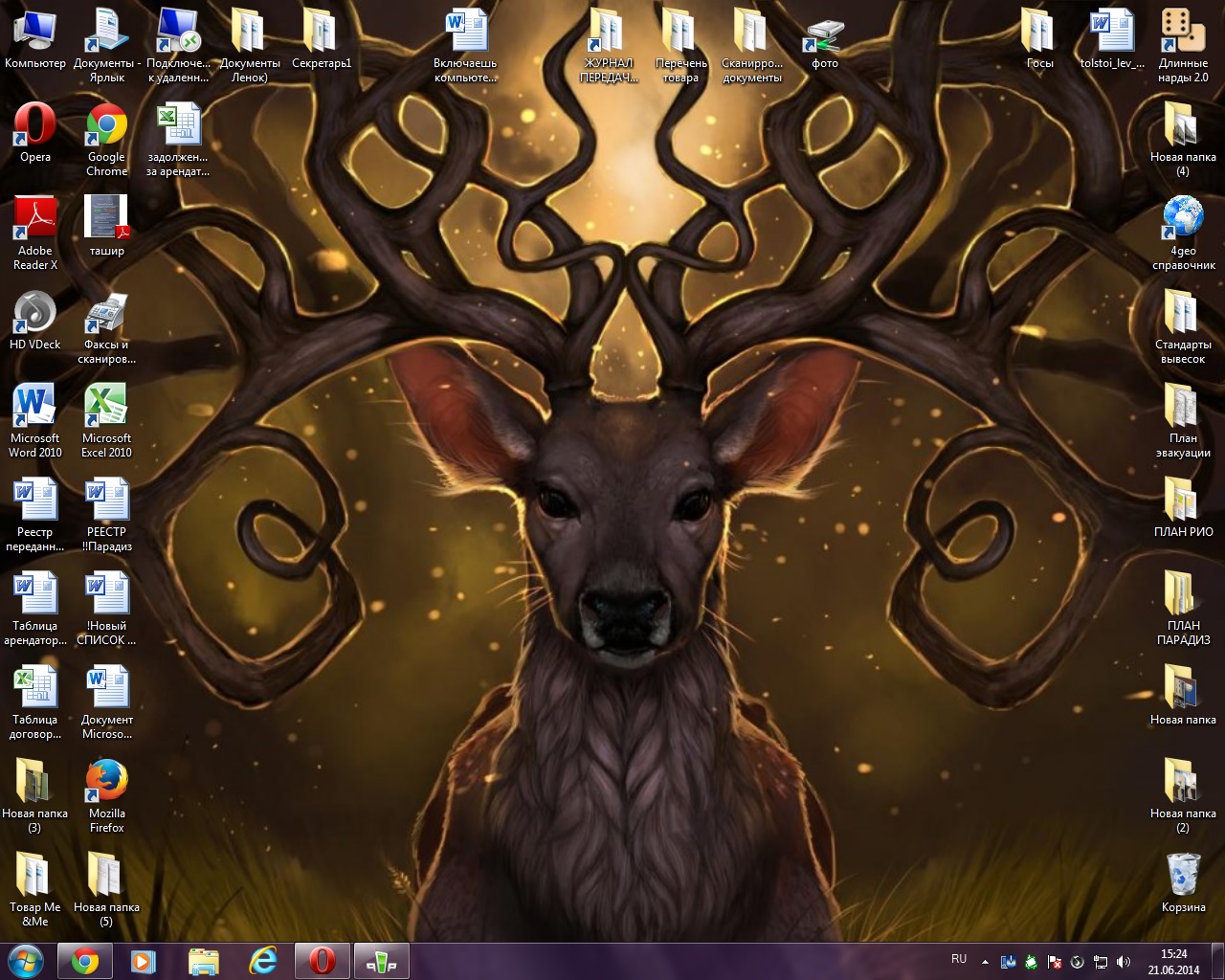Select the Microsoft Excel 2010 shortcut
1225x980 pixels.
click(x=106, y=420)
